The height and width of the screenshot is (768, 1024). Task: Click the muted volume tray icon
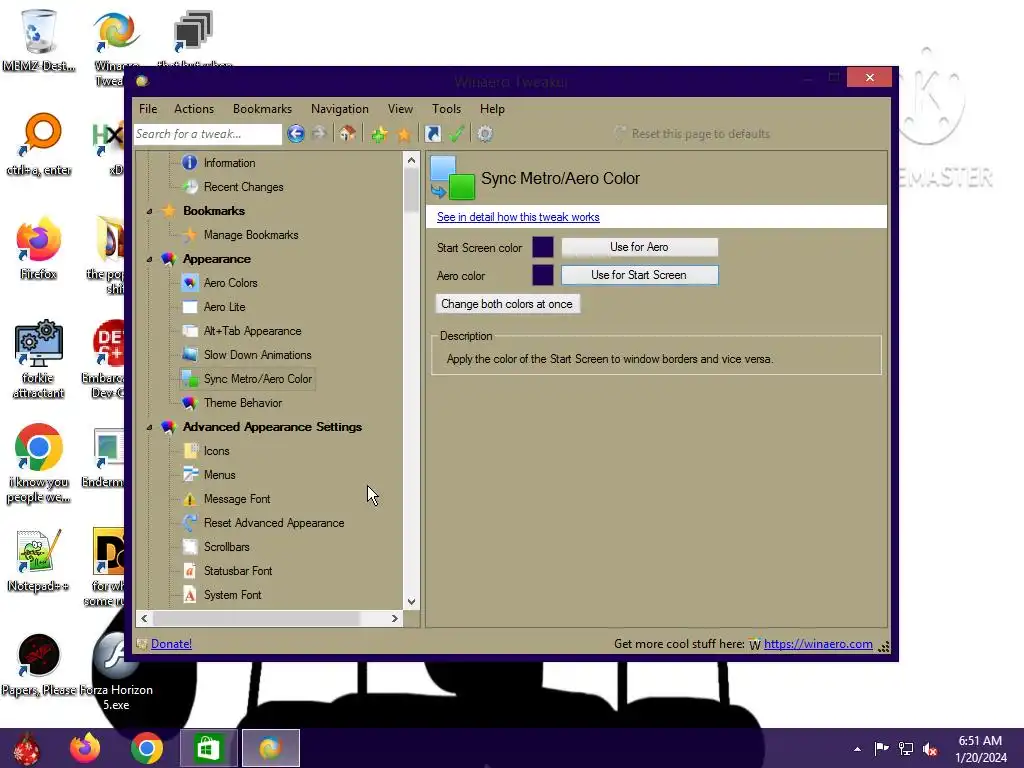click(x=930, y=749)
